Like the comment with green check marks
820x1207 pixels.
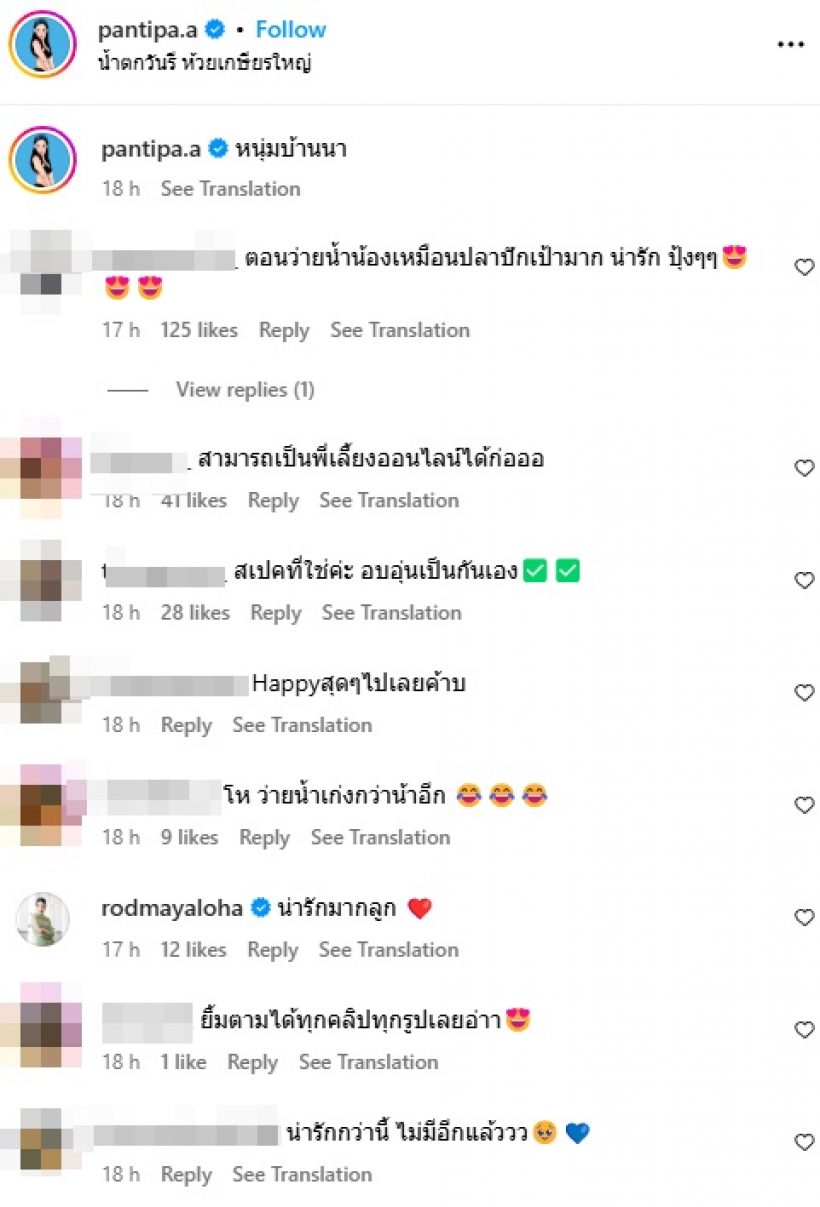pyautogui.click(x=804, y=580)
